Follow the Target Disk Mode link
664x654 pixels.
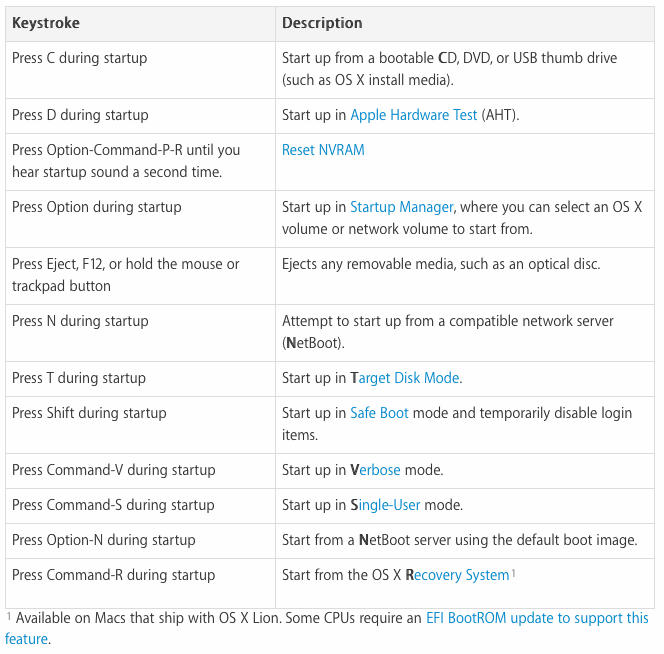tap(404, 378)
